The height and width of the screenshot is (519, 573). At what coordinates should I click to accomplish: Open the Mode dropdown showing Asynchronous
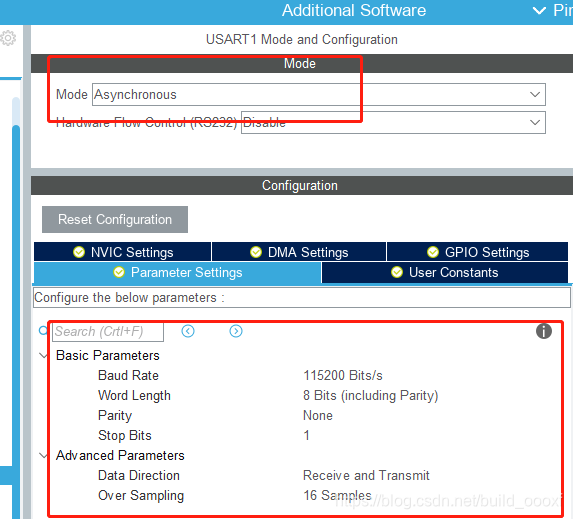[319, 95]
